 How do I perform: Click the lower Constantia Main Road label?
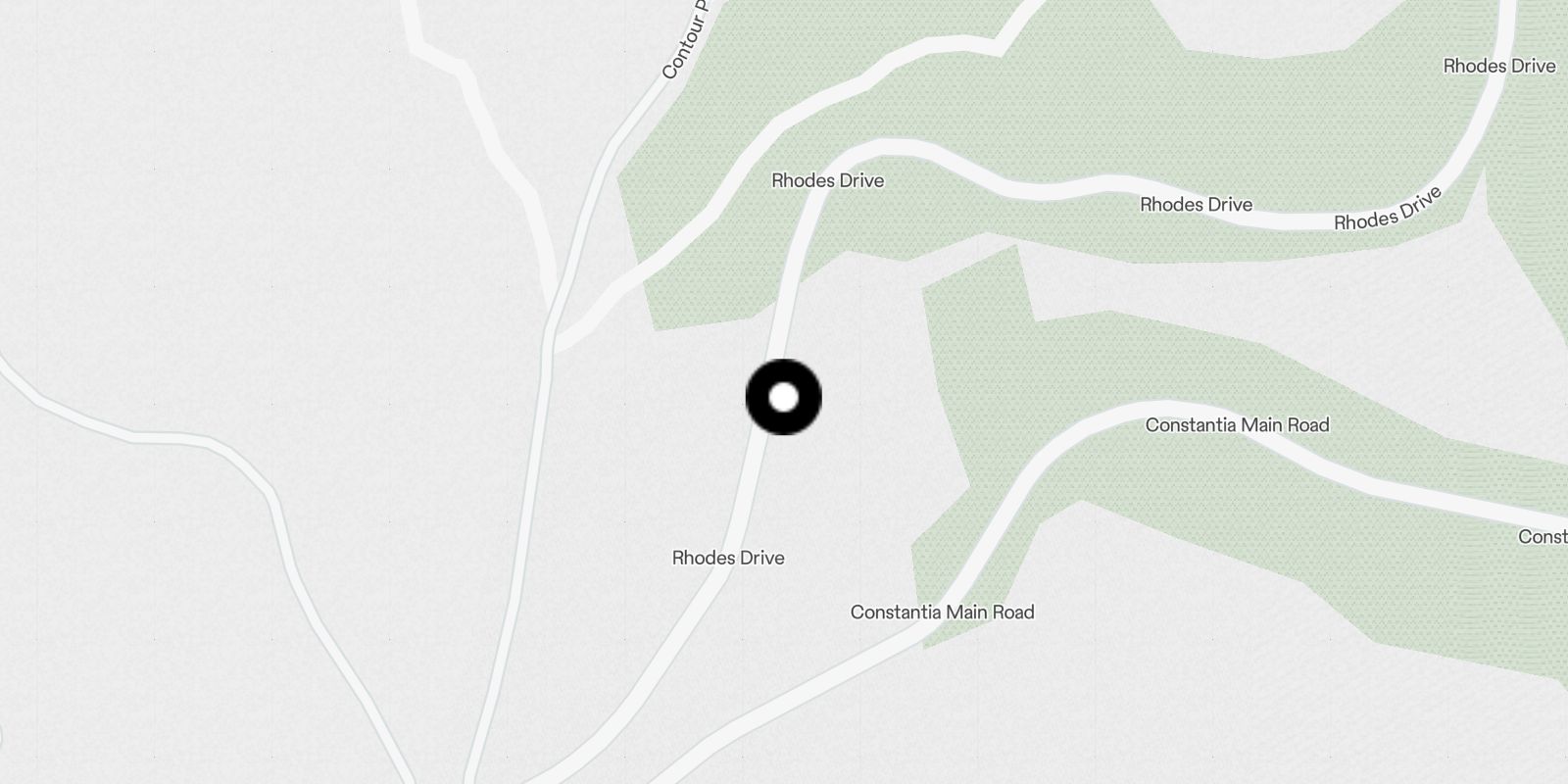click(x=943, y=612)
